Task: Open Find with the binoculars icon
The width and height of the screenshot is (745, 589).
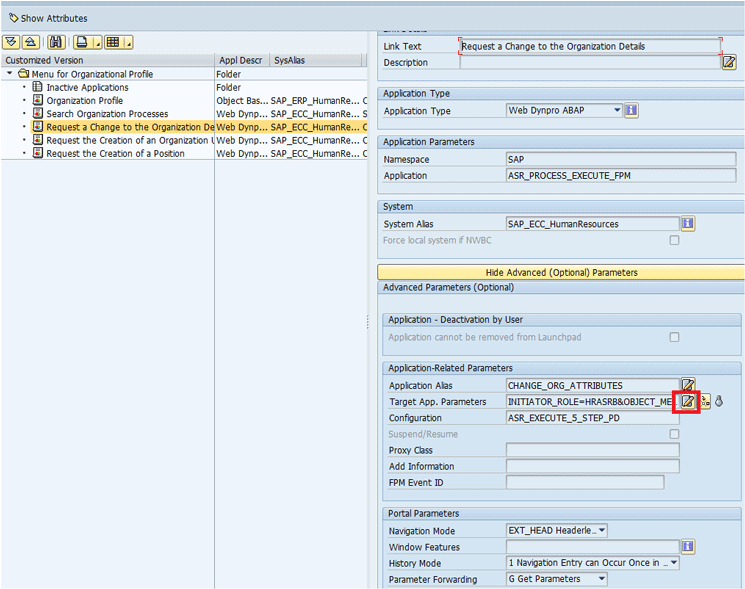Action: click(56, 42)
